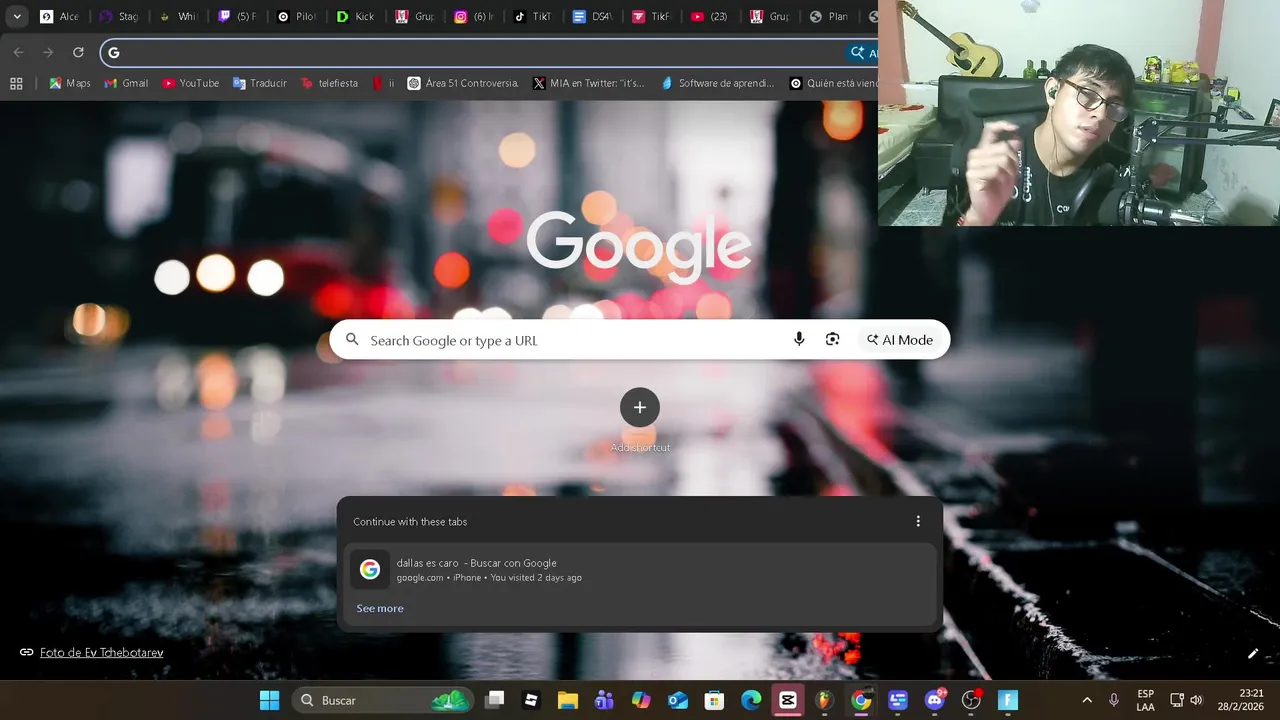
Task: Open Microsoft Edge from the taskbar
Action: (x=751, y=700)
